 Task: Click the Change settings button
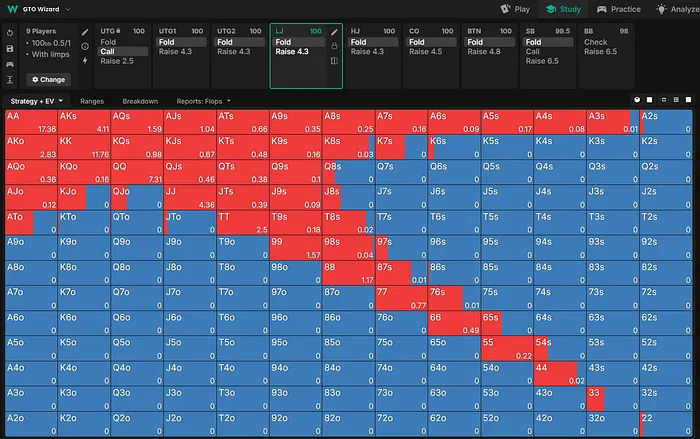click(47, 79)
